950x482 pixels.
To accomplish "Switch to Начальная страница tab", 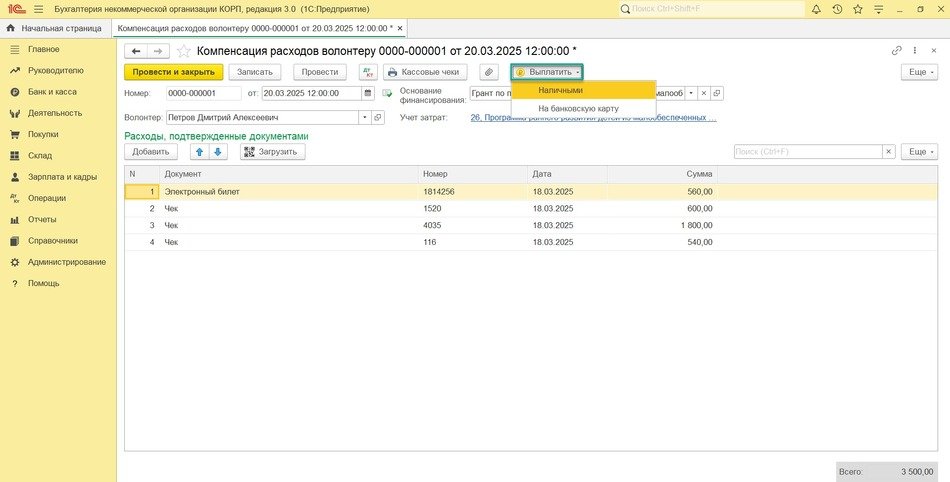I will coord(56,28).
